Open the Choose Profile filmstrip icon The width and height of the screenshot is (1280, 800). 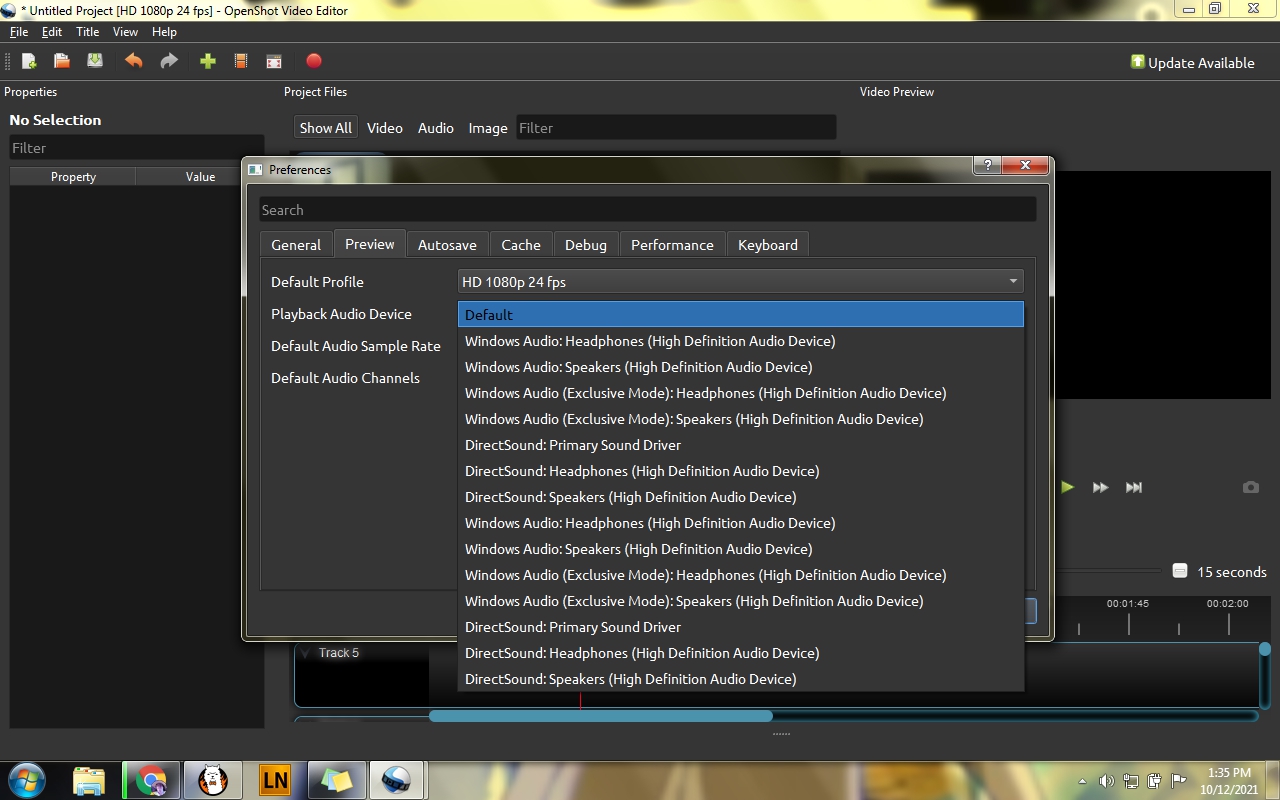240,61
